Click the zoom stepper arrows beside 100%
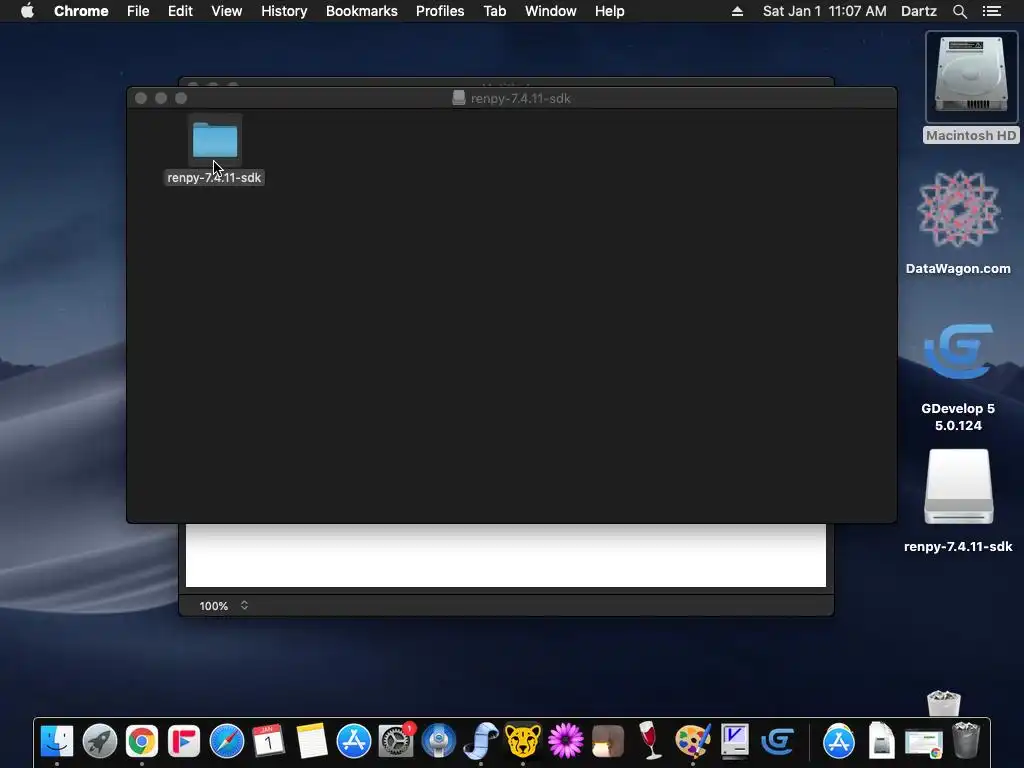The height and width of the screenshot is (768, 1024). pyautogui.click(x=244, y=605)
